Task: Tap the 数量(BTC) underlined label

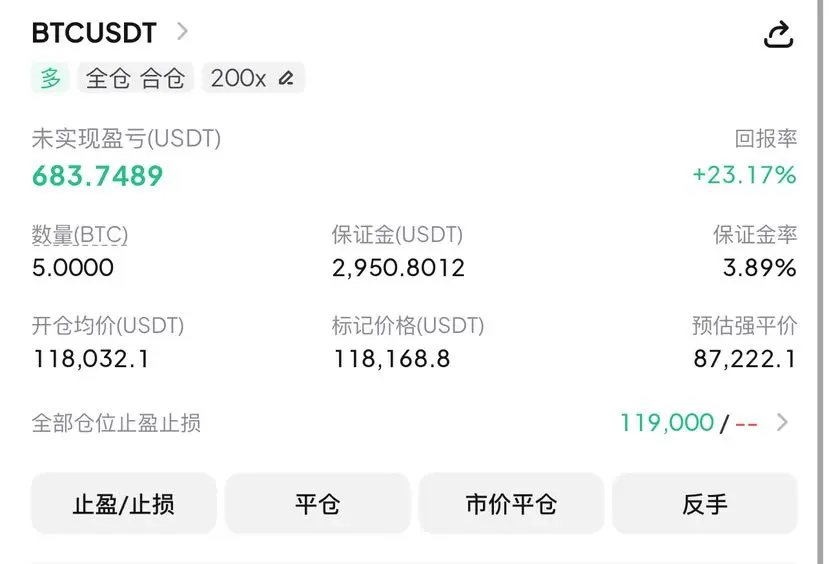Action: click(x=80, y=235)
